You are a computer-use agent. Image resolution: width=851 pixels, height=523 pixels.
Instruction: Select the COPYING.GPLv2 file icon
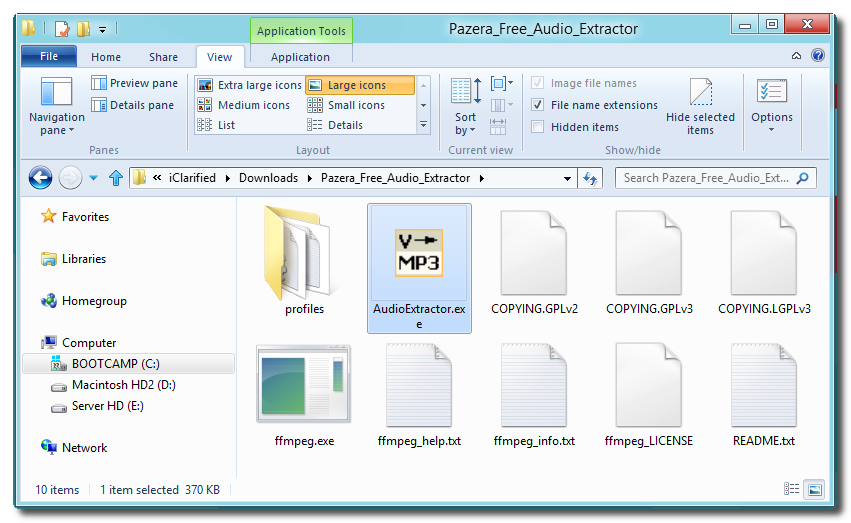[534, 253]
